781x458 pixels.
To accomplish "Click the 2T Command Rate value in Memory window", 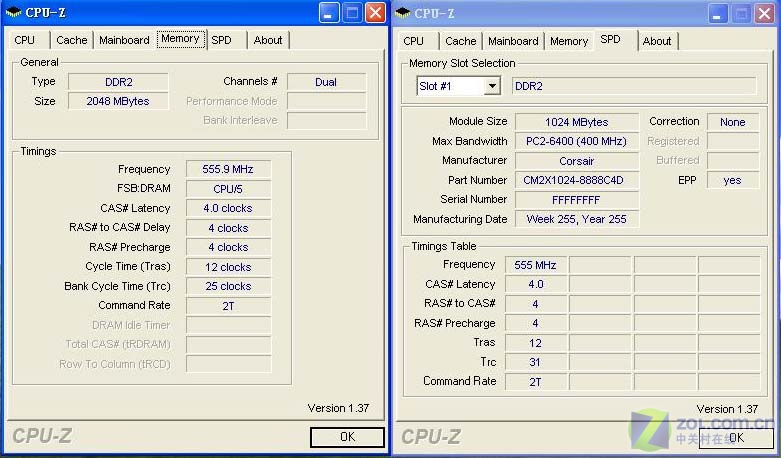I will [228, 306].
